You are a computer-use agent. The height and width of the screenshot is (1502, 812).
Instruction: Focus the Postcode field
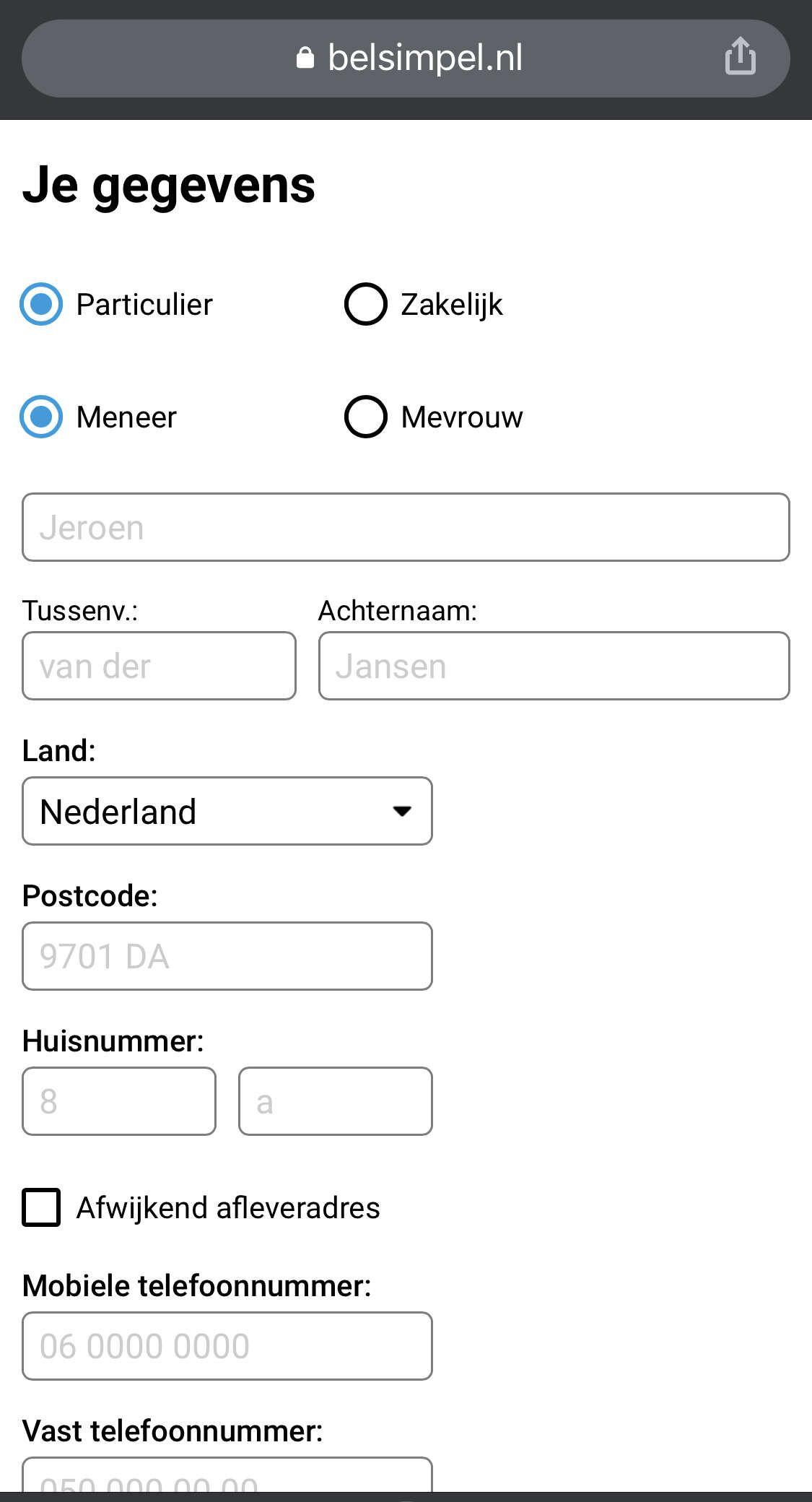[x=227, y=956]
